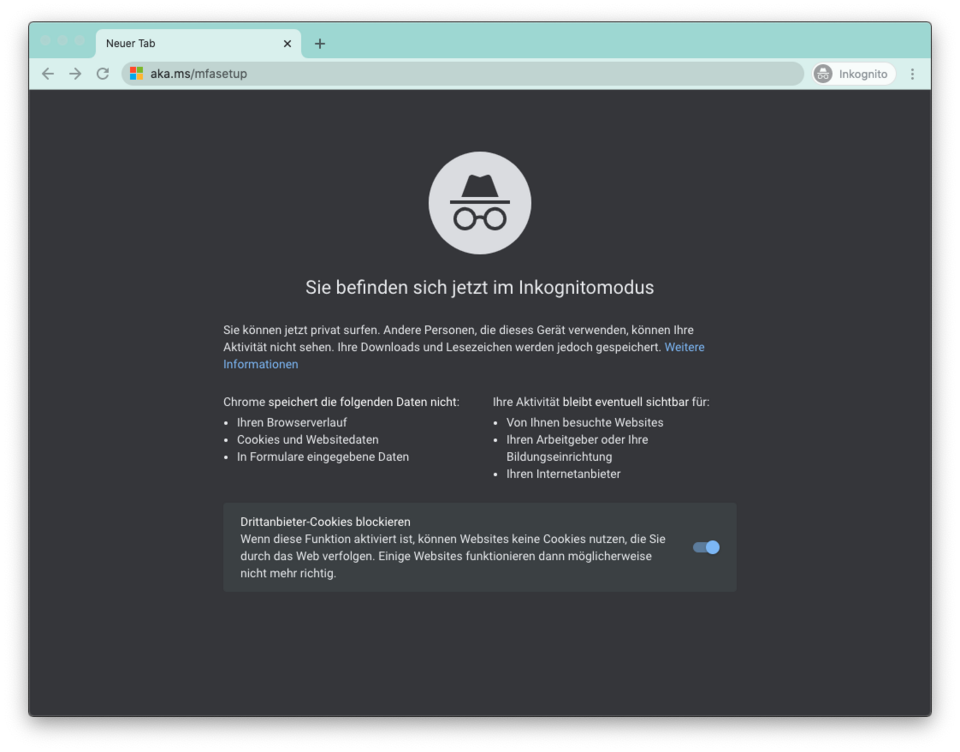
Task: Open the Weitere Informationen link
Action: [684, 347]
